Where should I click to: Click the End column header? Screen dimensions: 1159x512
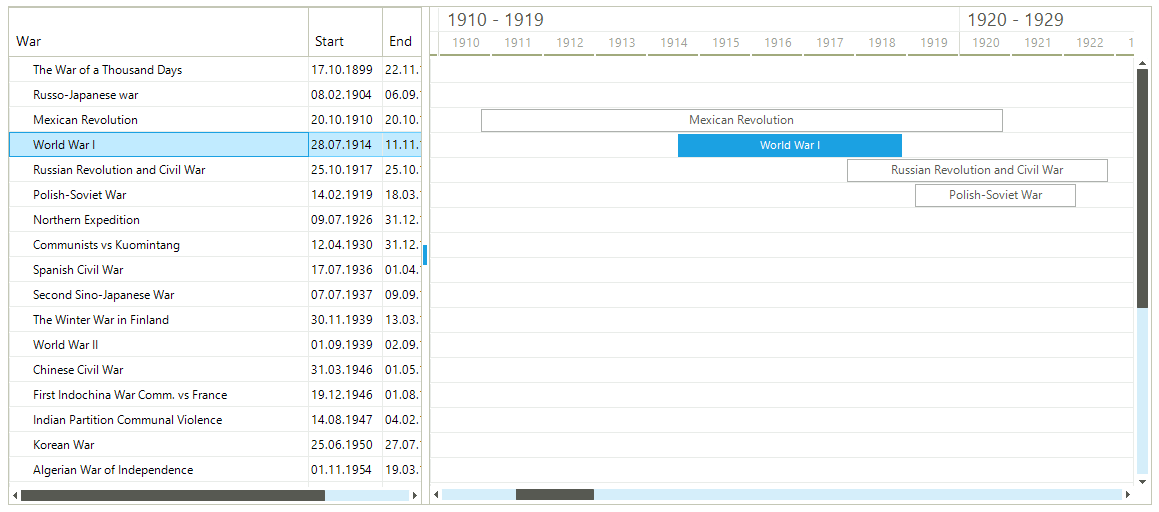click(x=401, y=41)
